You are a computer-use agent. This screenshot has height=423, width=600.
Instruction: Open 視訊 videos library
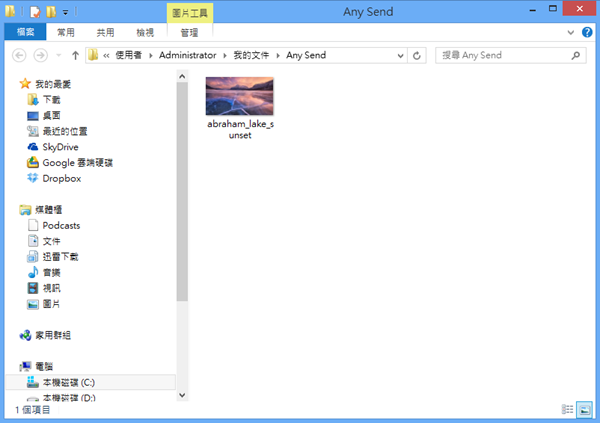(x=51, y=288)
